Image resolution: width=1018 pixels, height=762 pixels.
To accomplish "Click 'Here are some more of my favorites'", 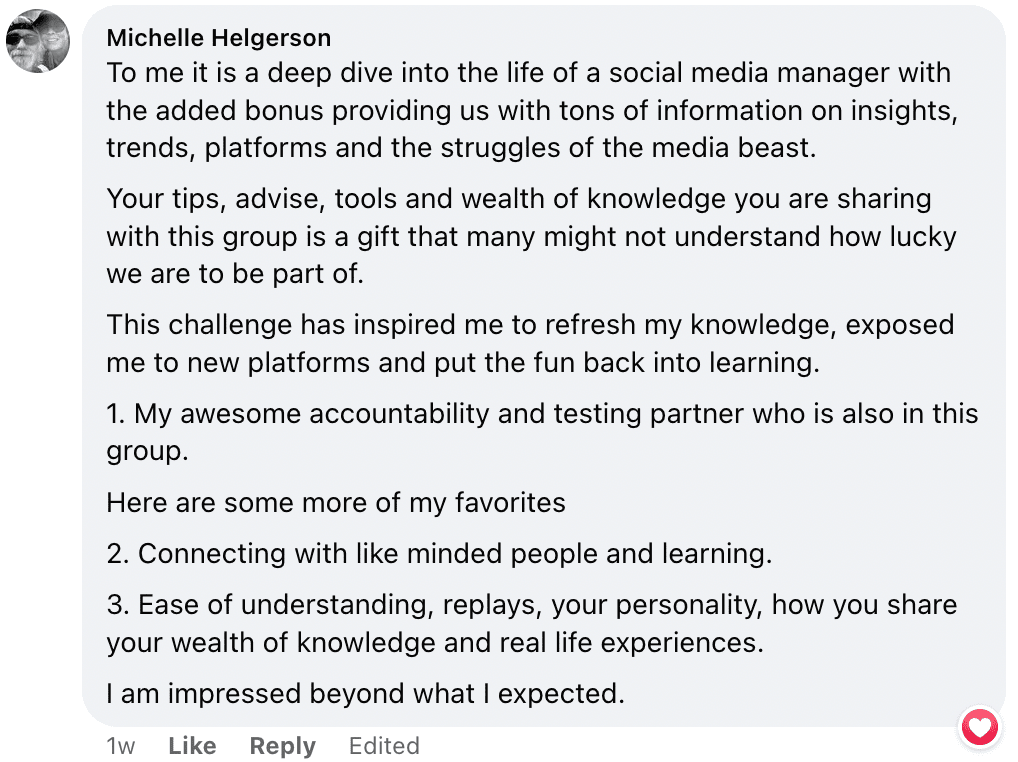I will pos(336,503).
